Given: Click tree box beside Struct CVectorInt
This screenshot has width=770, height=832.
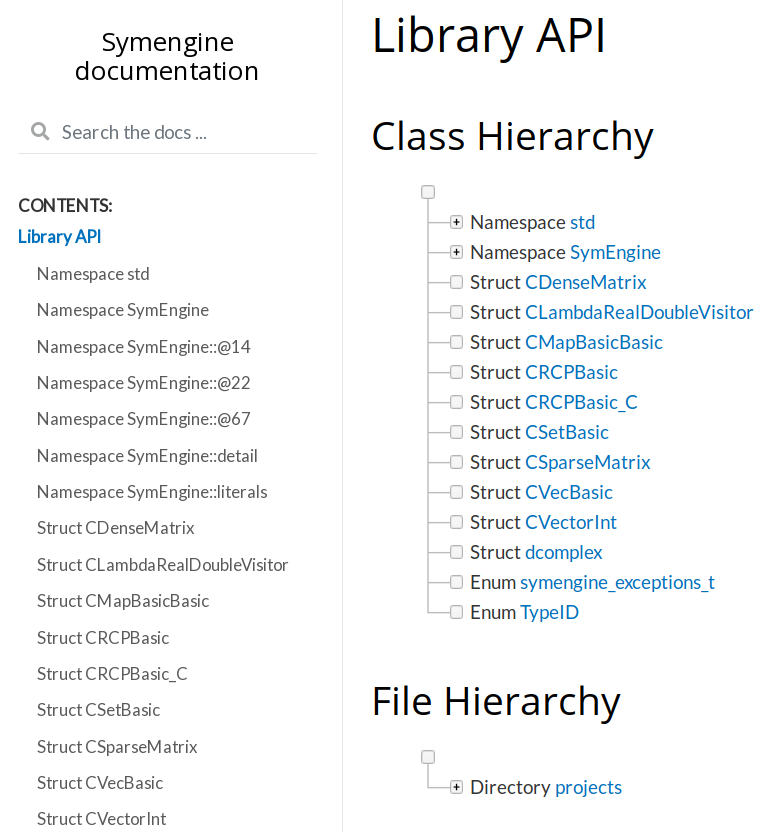Looking at the screenshot, I should [456, 522].
